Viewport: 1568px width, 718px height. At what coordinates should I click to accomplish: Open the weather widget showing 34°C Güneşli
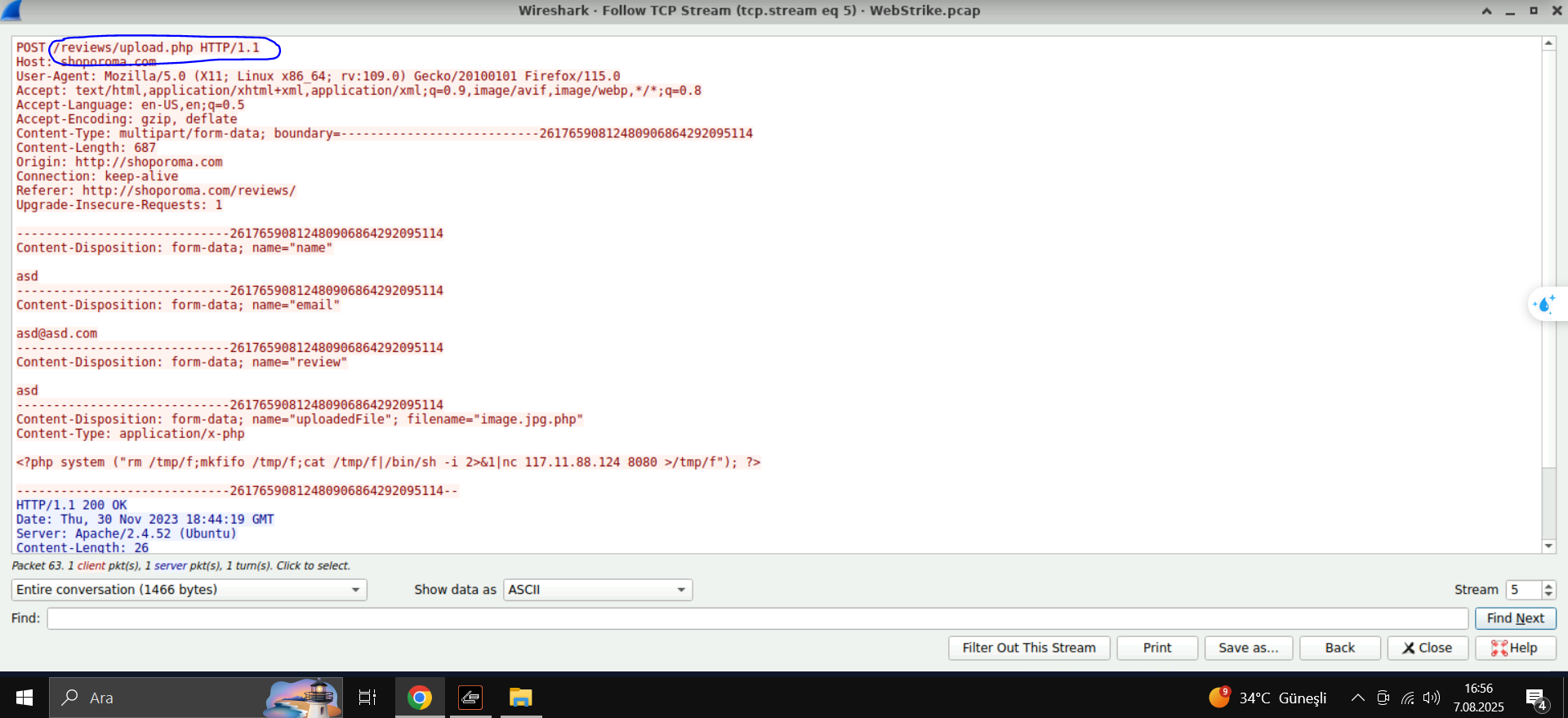click(1267, 698)
